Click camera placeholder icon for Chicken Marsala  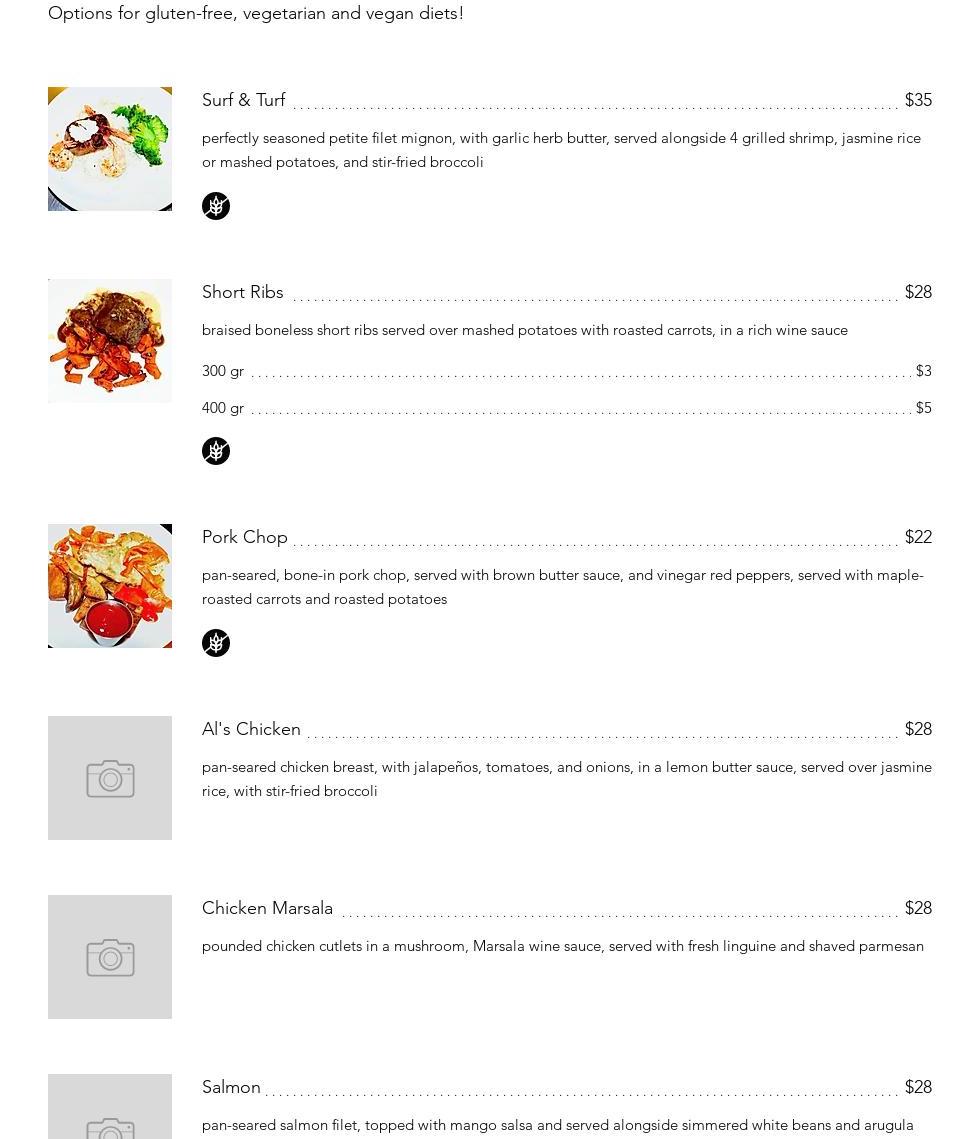[110, 958]
